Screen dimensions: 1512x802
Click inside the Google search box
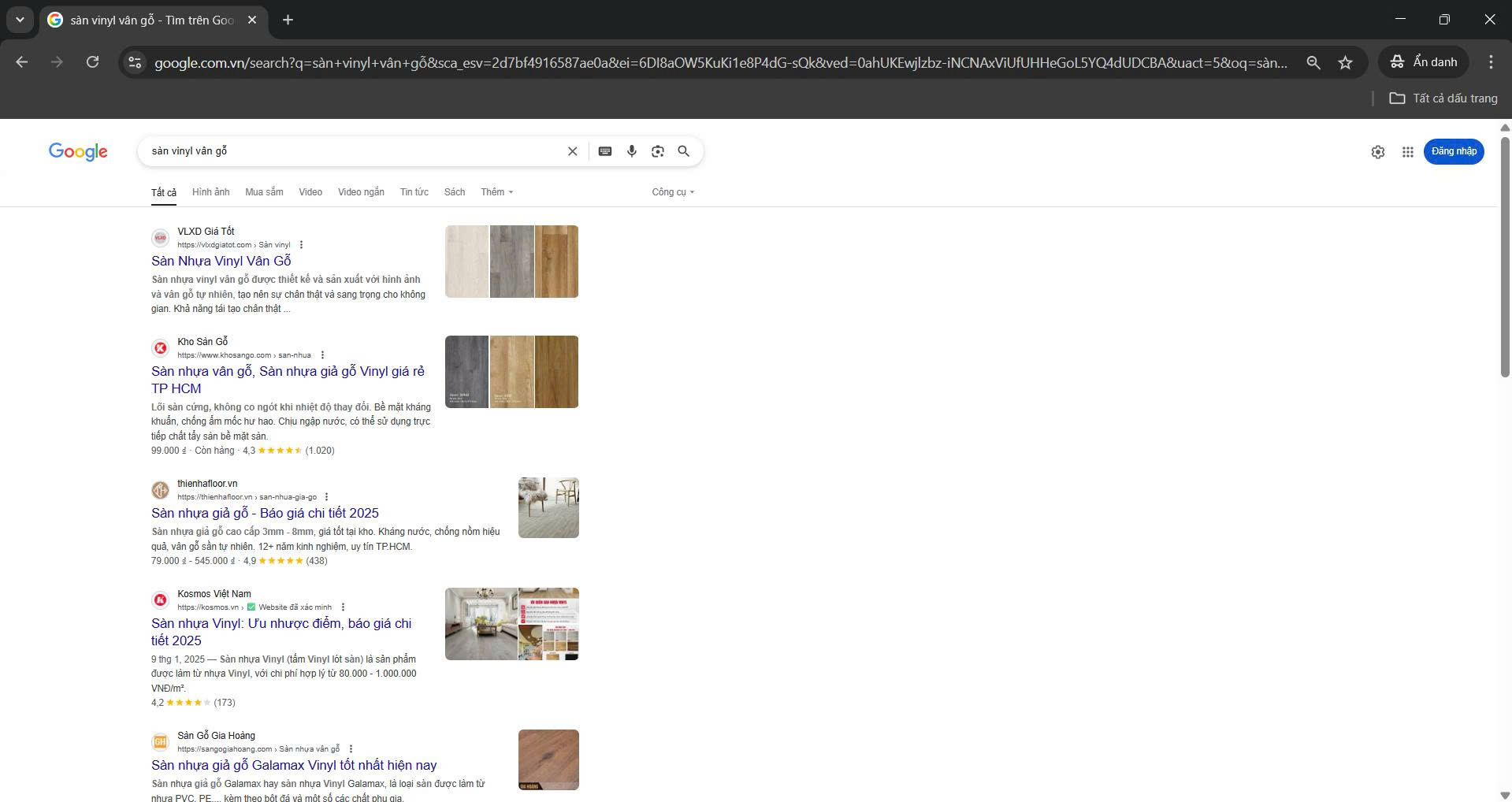[x=355, y=151]
